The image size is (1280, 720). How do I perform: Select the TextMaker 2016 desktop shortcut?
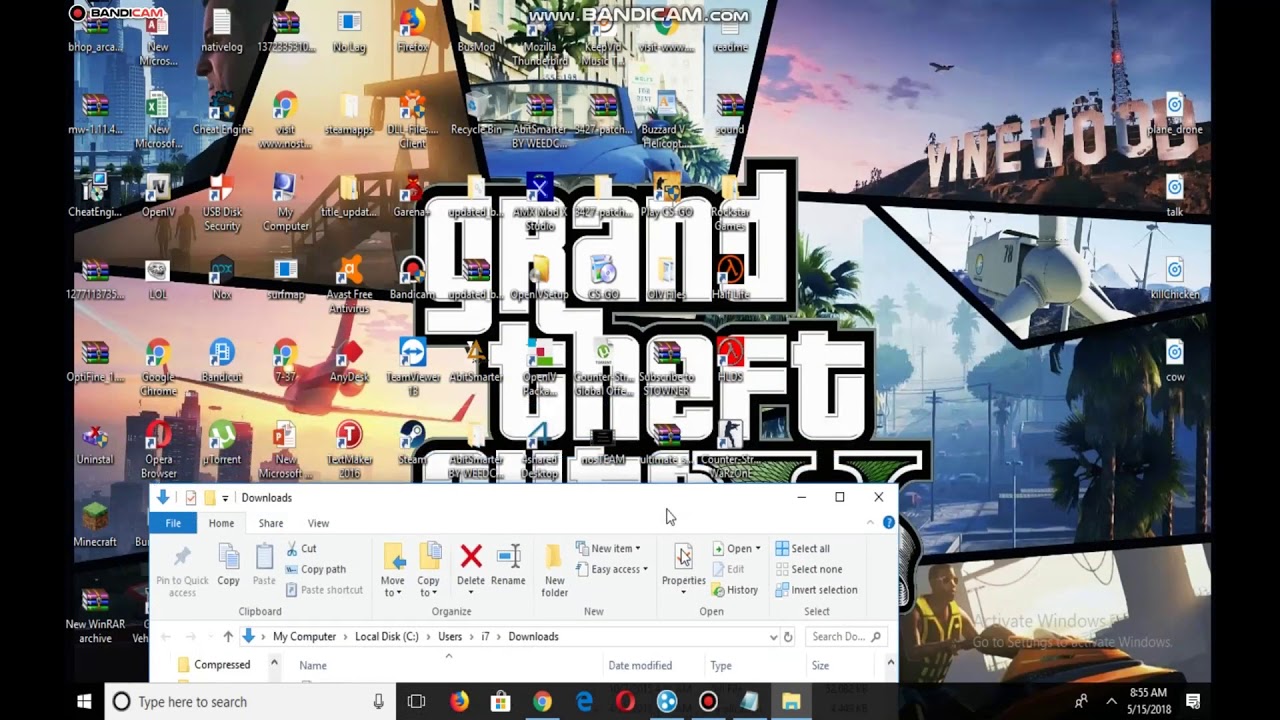click(349, 450)
